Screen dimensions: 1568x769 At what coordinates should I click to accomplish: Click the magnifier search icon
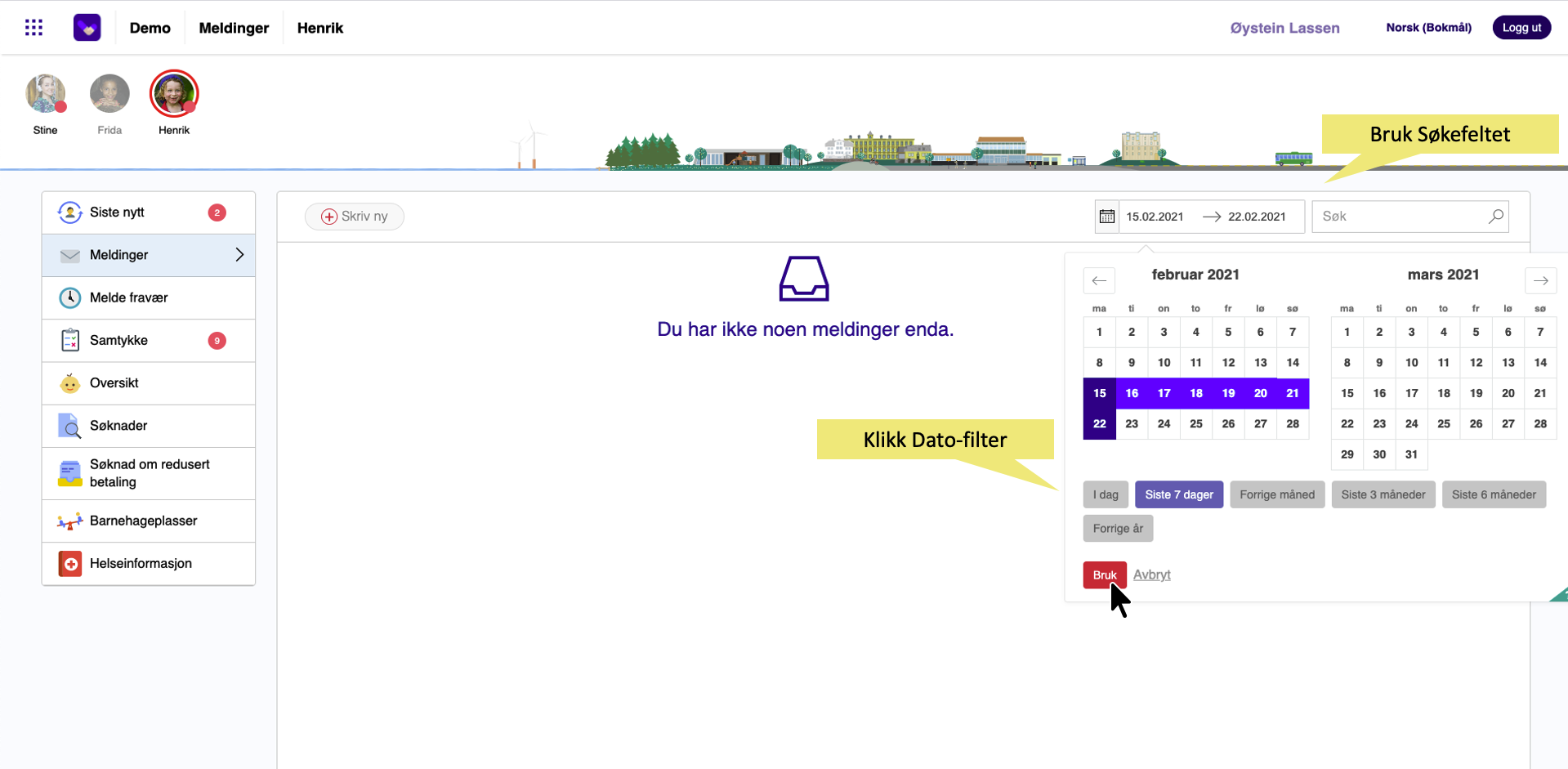click(x=1495, y=217)
